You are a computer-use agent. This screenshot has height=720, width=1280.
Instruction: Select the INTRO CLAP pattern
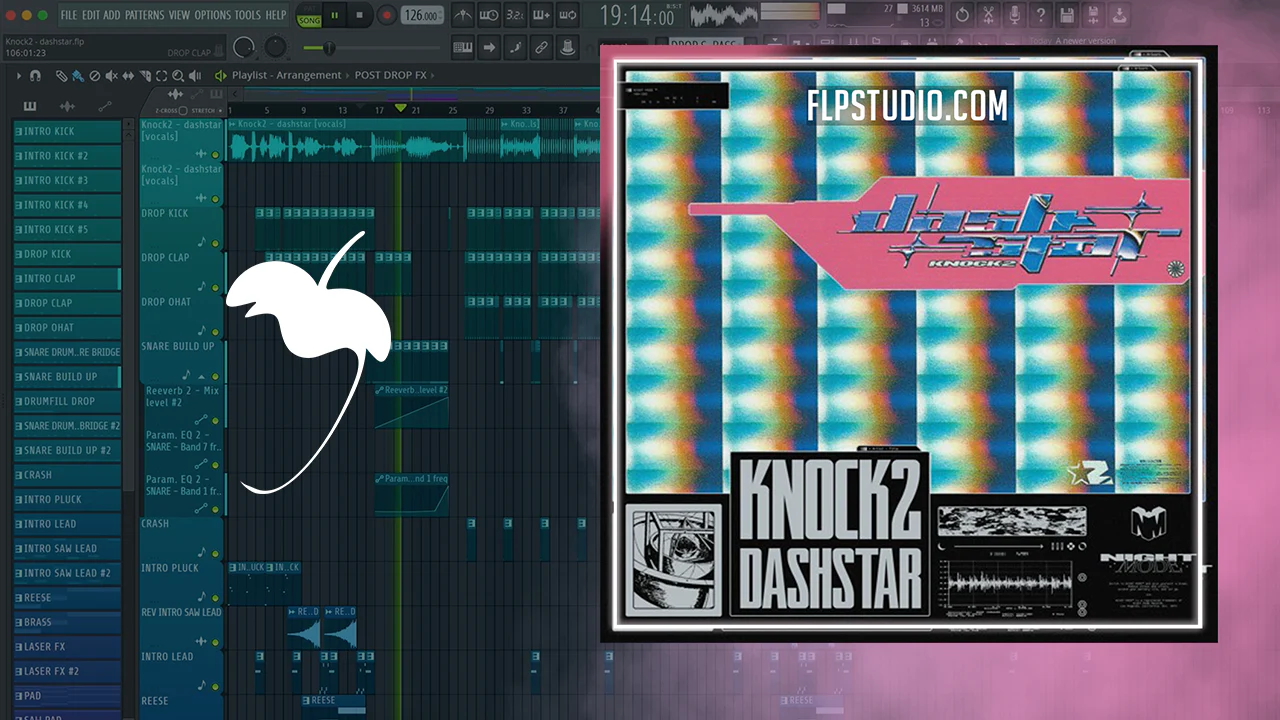[x=67, y=278]
